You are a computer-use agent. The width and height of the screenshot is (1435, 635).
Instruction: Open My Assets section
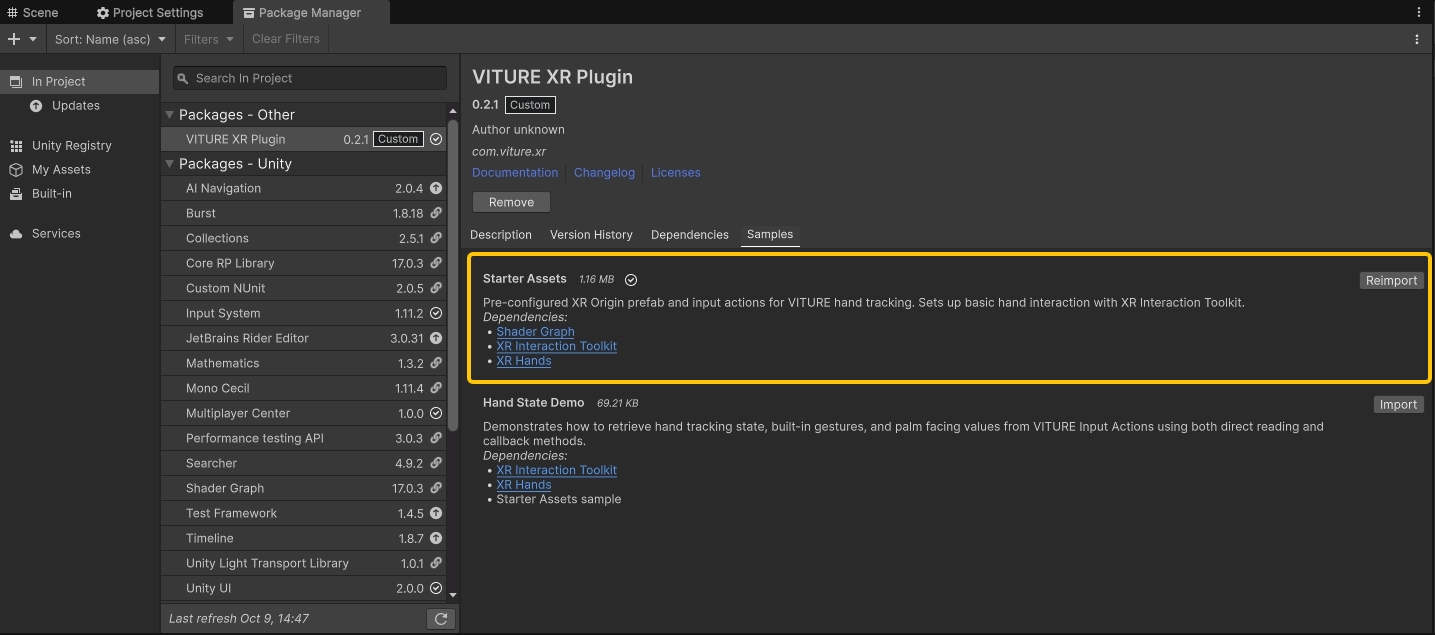click(61, 169)
